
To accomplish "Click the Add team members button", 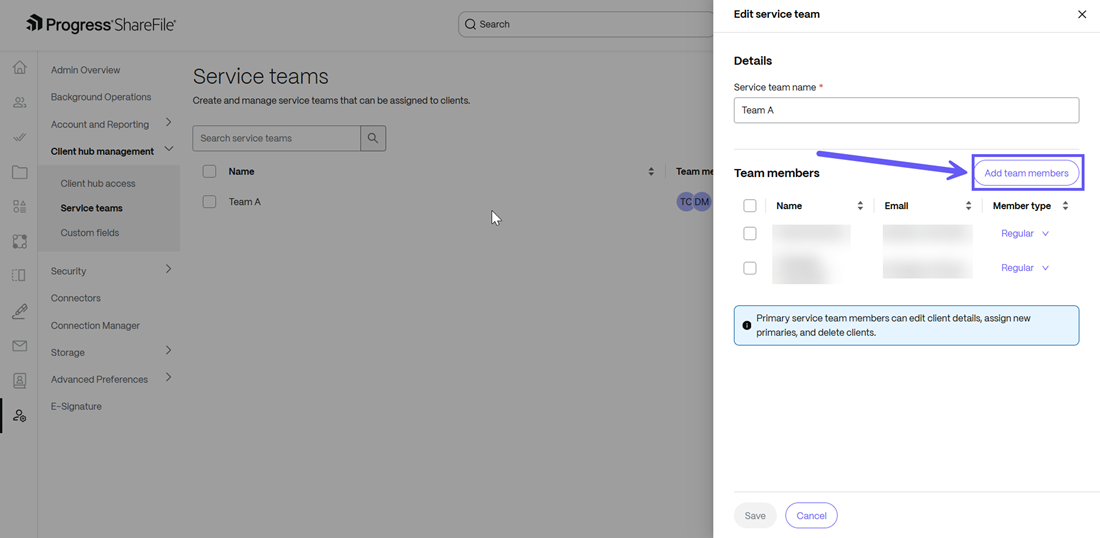I will pyautogui.click(x=1026, y=173).
